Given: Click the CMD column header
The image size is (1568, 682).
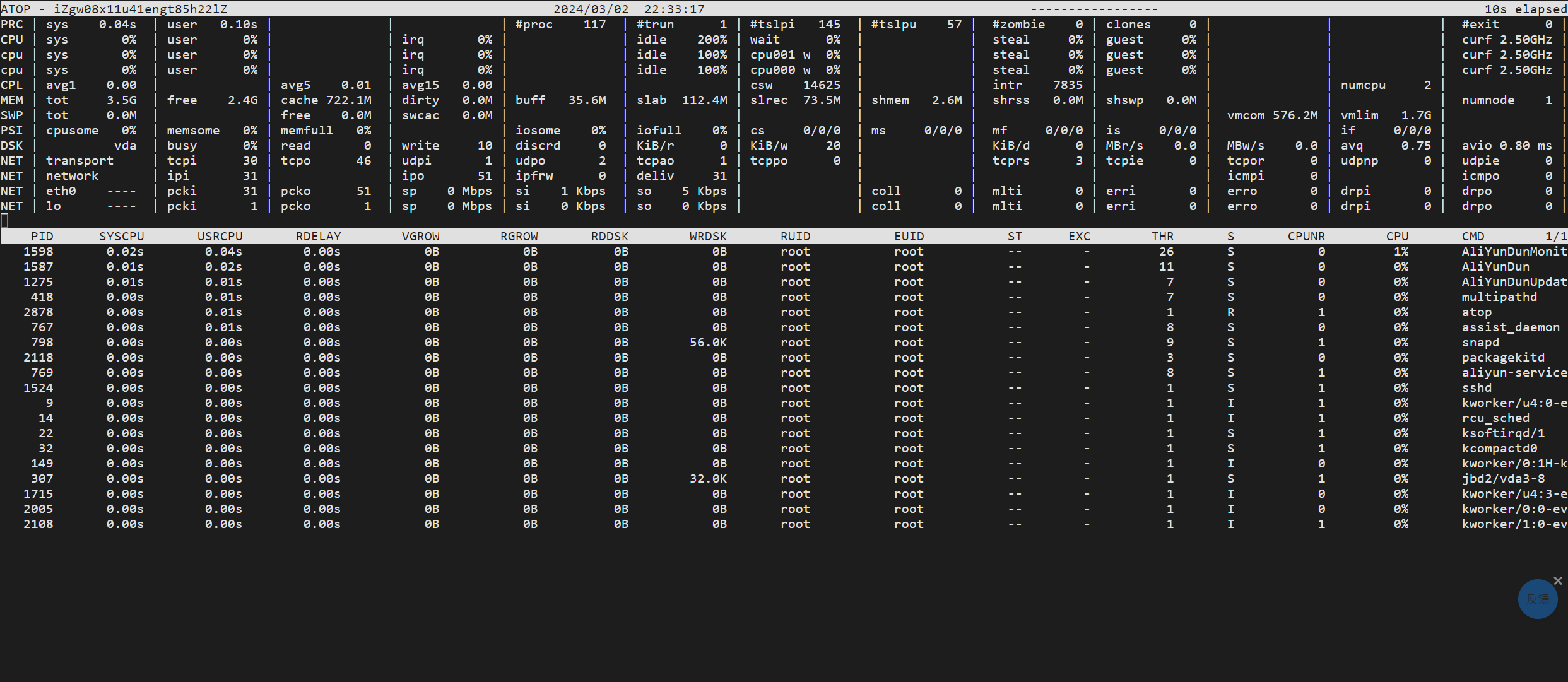Looking at the screenshot, I should coord(1473,236).
